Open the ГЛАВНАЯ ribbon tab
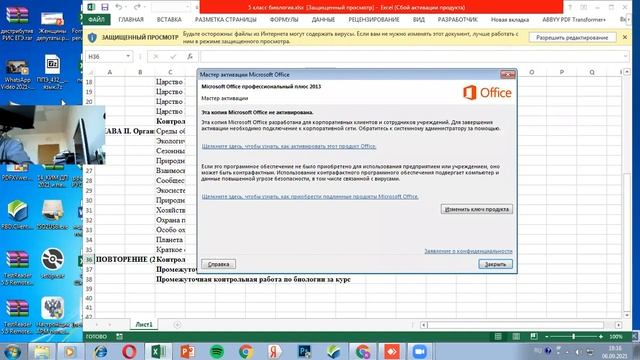Image resolution: width=640 pixels, height=360 pixels. (131, 19)
